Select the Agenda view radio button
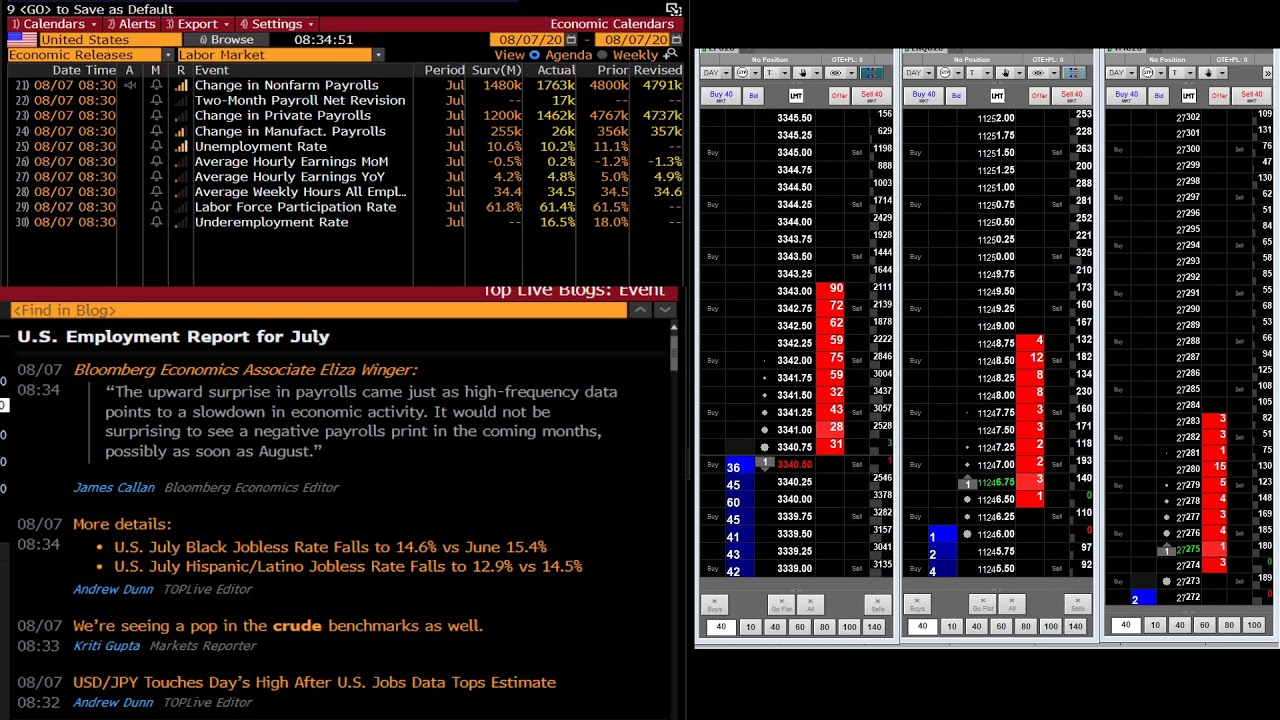1280x720 pixels. coord(534,55)
